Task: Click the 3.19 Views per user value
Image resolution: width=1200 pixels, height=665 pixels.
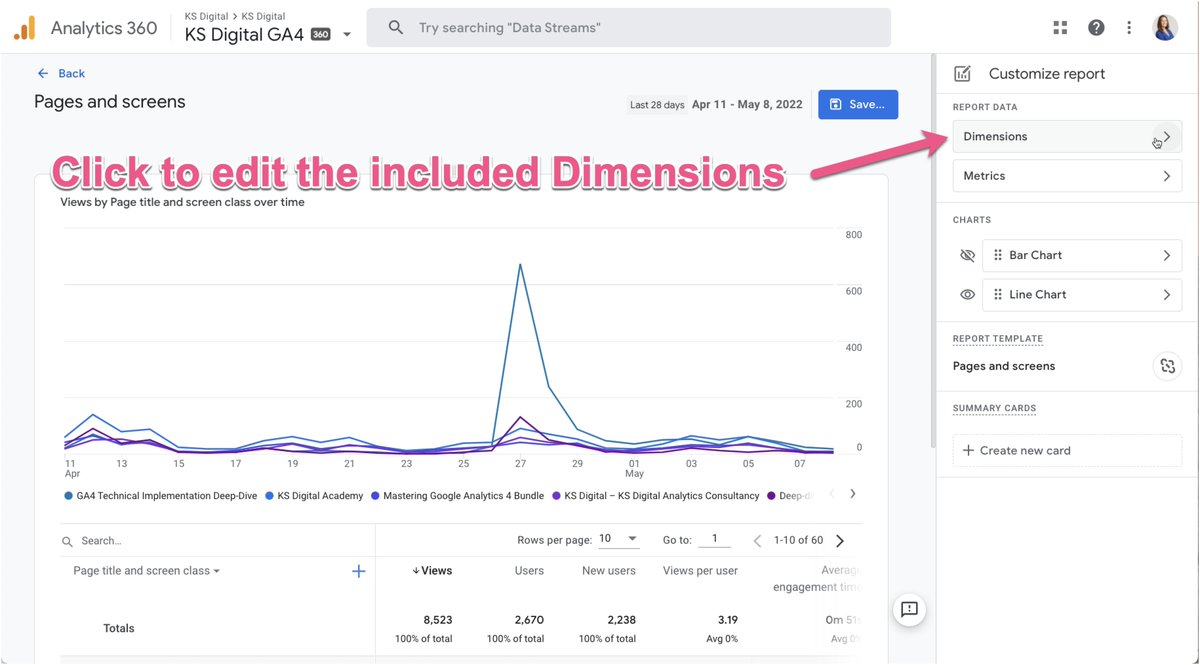Action: (x=727, y=620)
